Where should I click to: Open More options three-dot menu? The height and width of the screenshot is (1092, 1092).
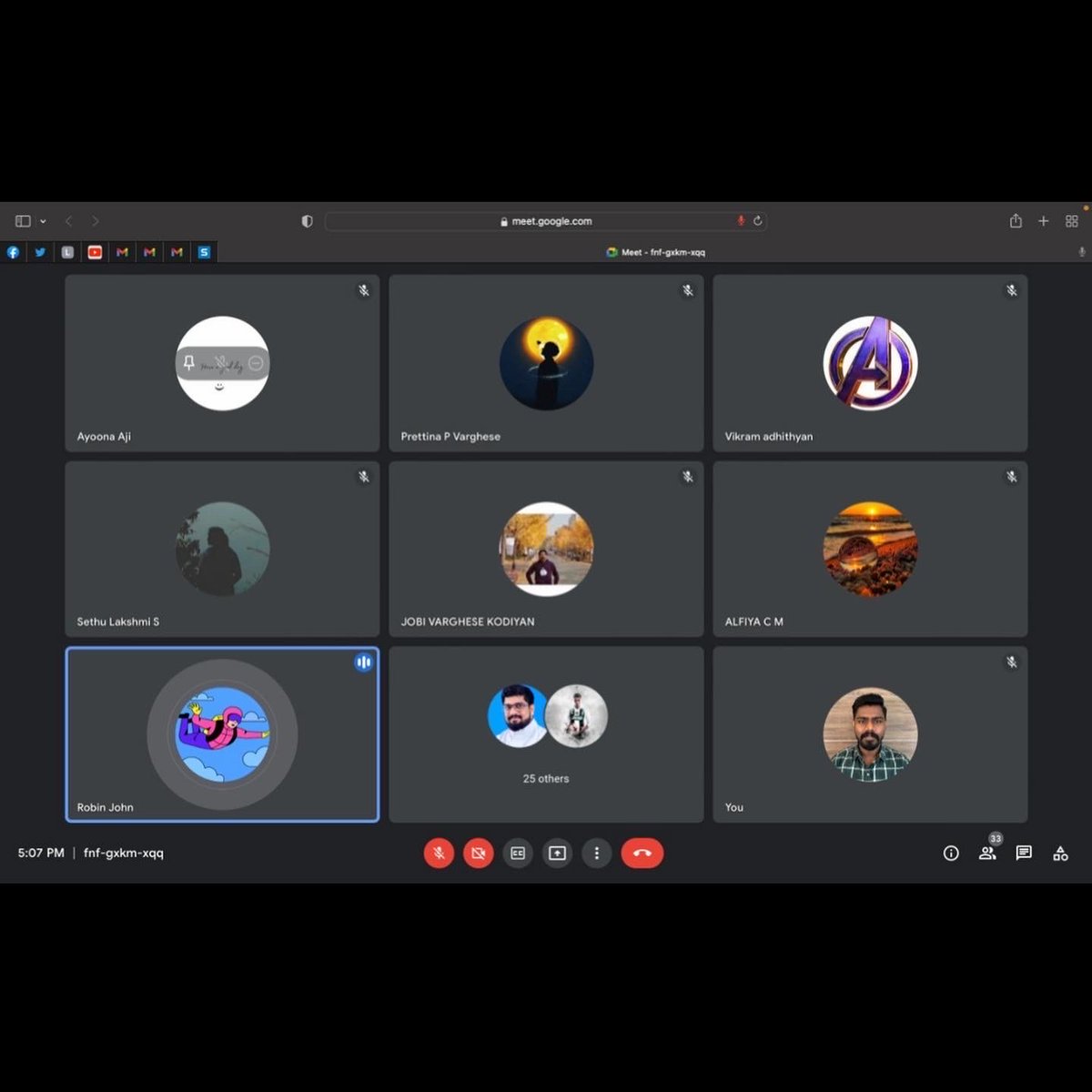click(x=597, y=854)
